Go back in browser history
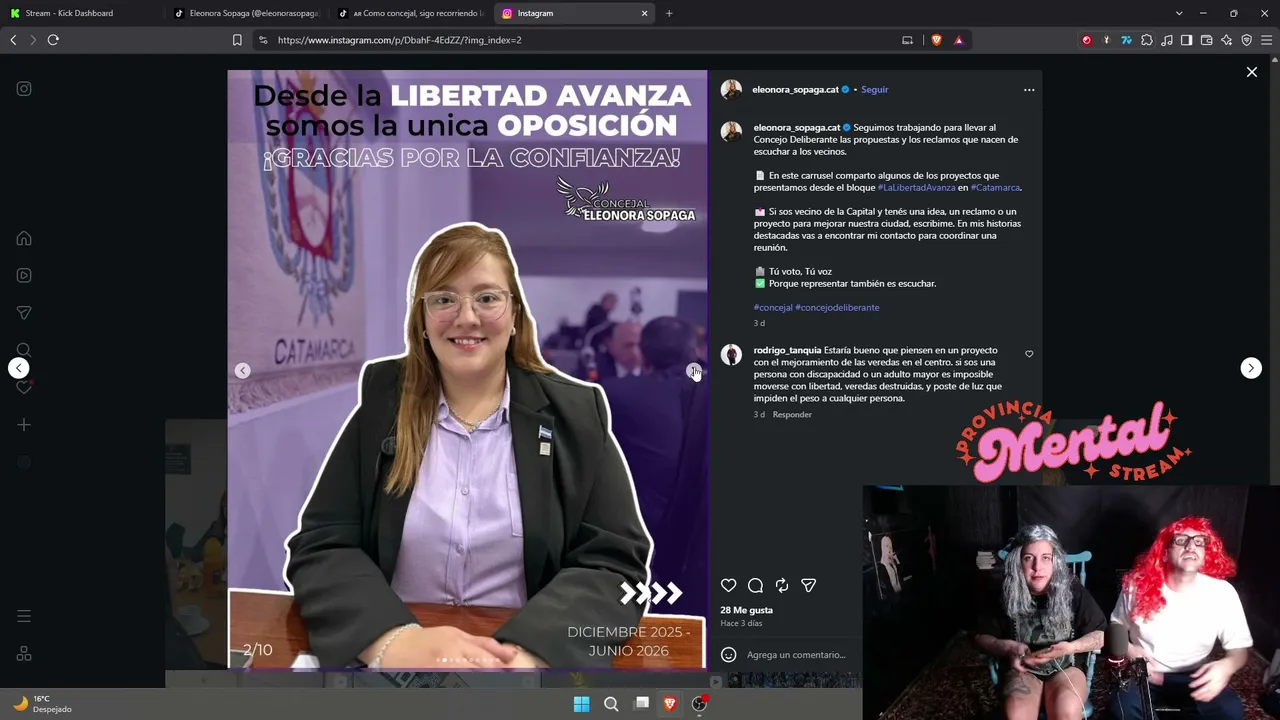Screen dimensions: 1280x720 tap(13, 40)
